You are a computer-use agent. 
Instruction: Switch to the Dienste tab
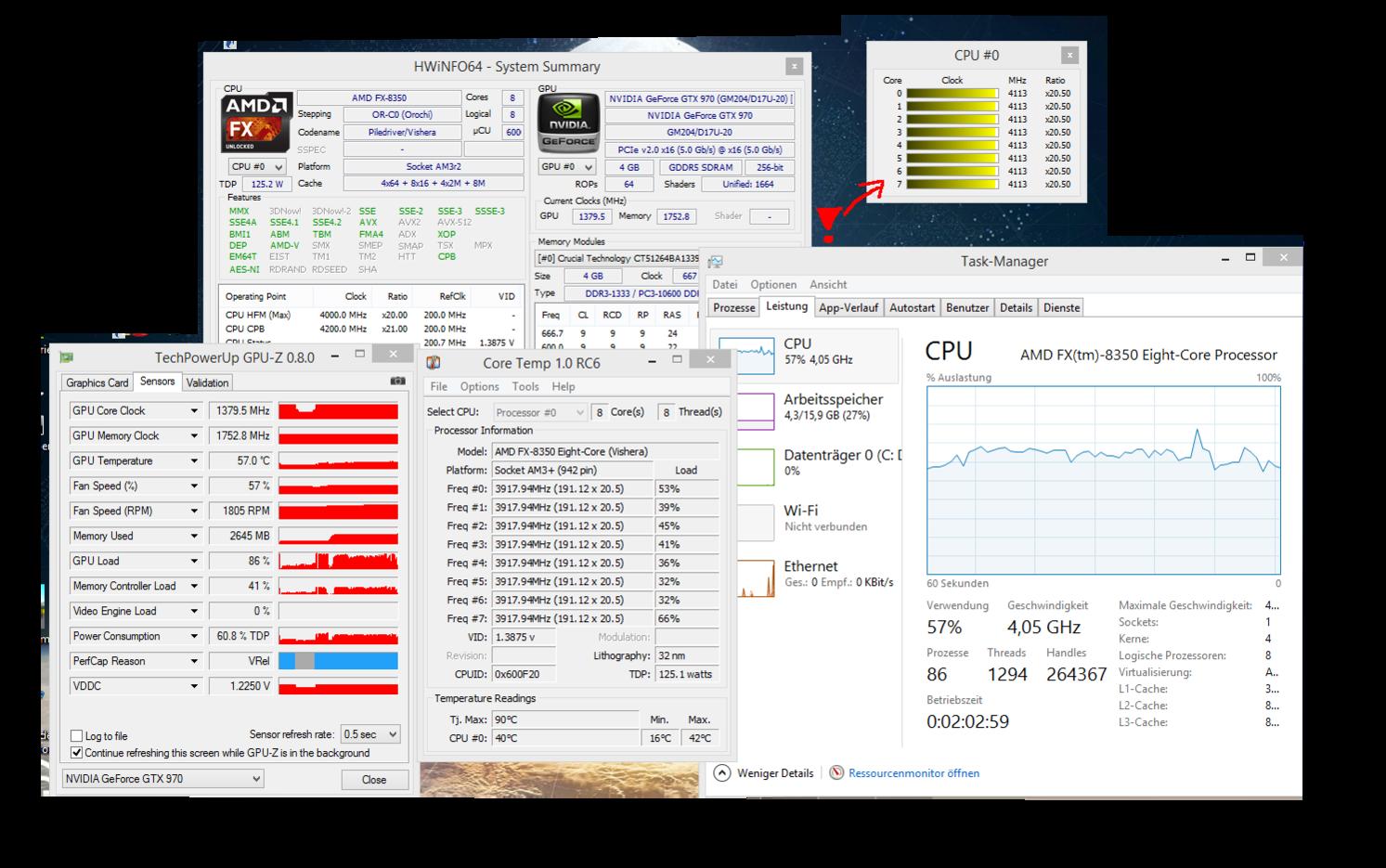pyautogui.click(x=1061, y=308)
